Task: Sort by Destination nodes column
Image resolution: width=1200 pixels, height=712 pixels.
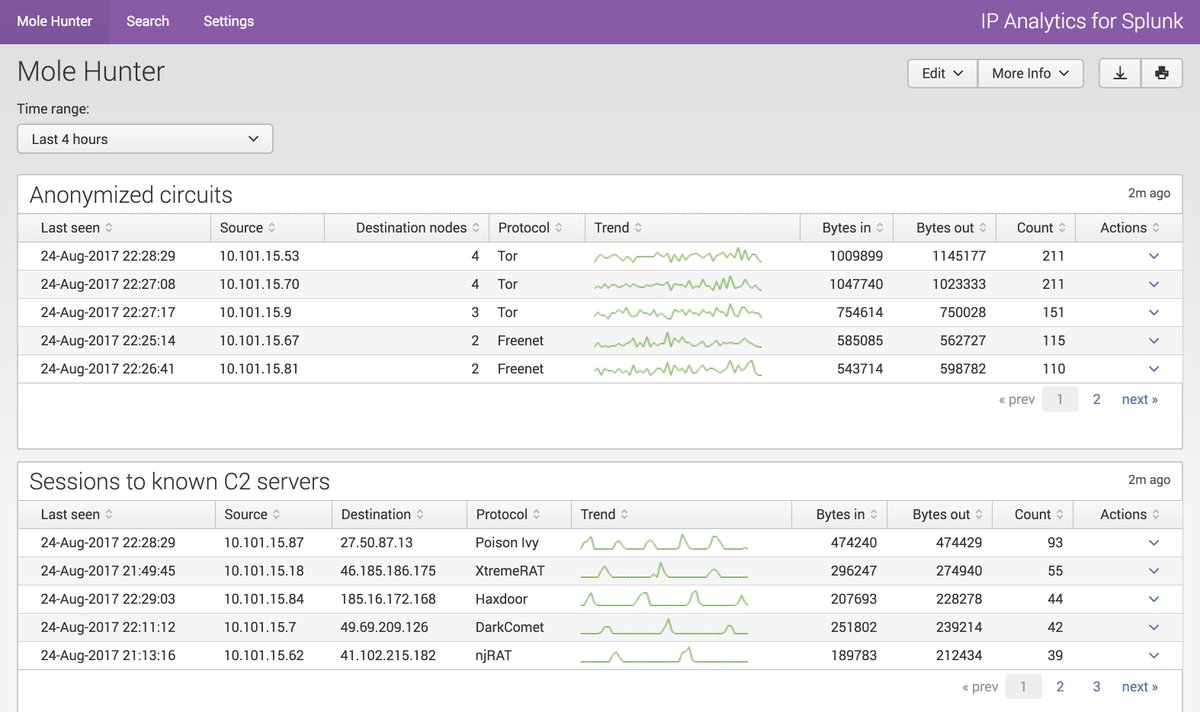Action: 418,228
